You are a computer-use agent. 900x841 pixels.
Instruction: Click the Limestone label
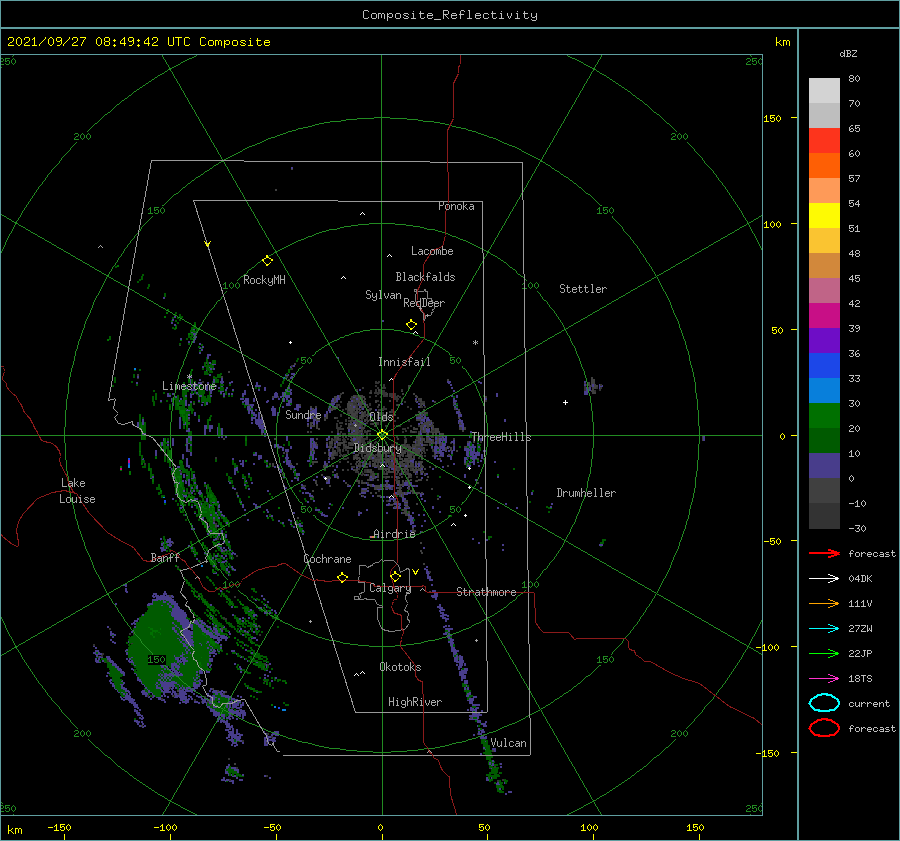189,386
